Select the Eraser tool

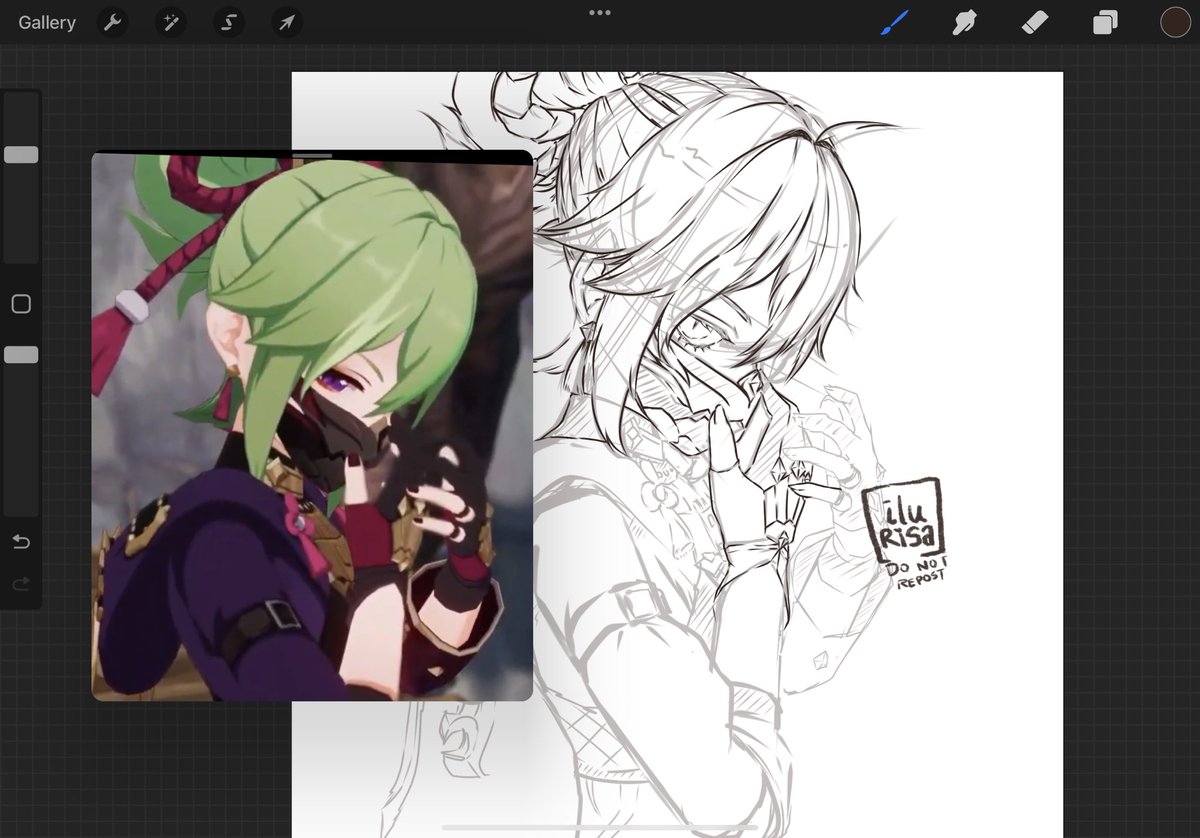[1035, 22]
